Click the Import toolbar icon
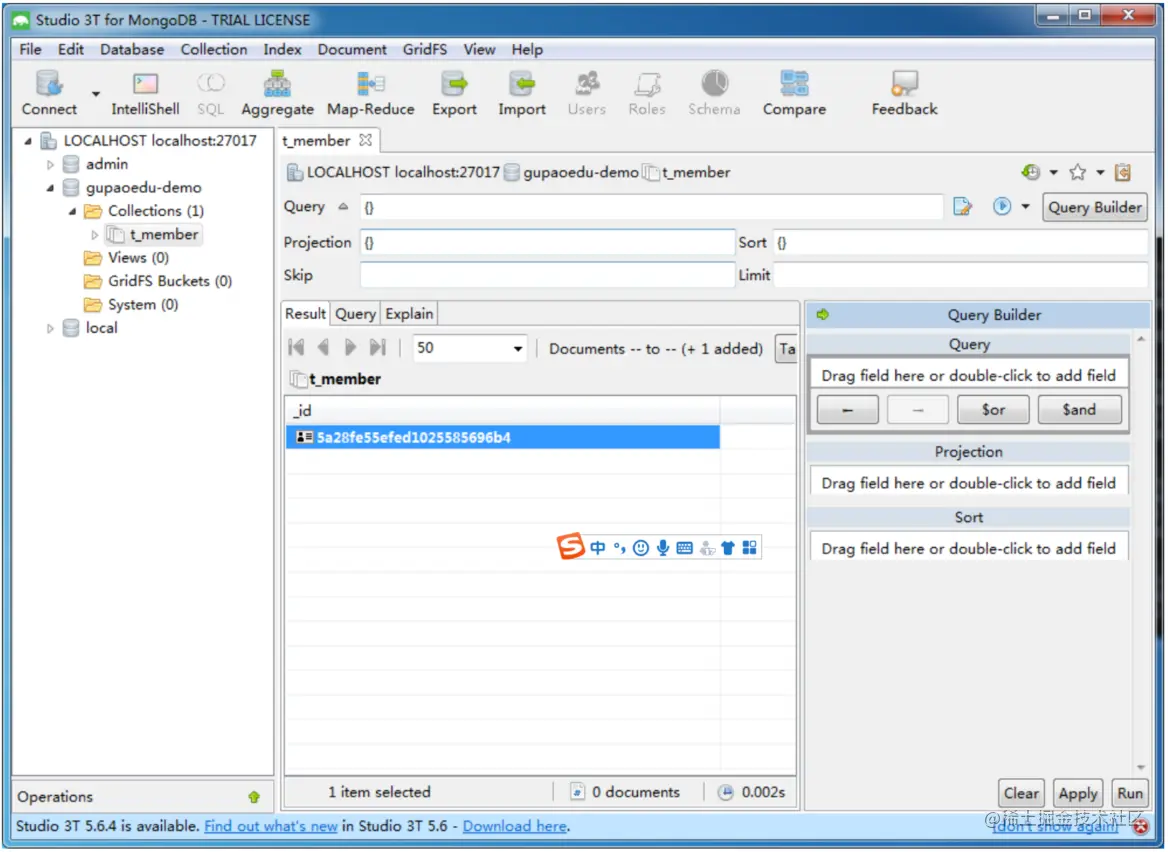The height and width of the screenshot is (852, 1168). pos(521,92)
